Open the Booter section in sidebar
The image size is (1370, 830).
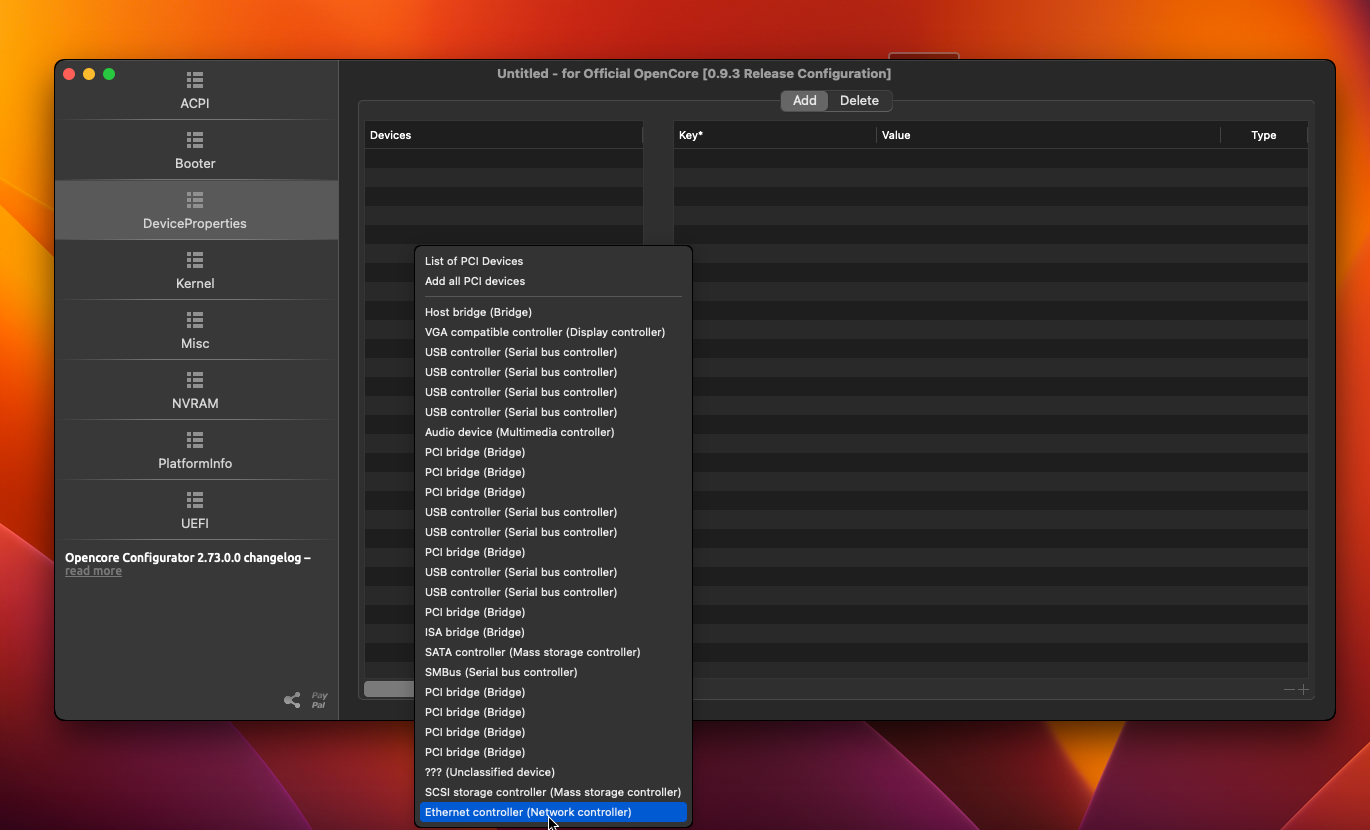click(x=195, y=150)
